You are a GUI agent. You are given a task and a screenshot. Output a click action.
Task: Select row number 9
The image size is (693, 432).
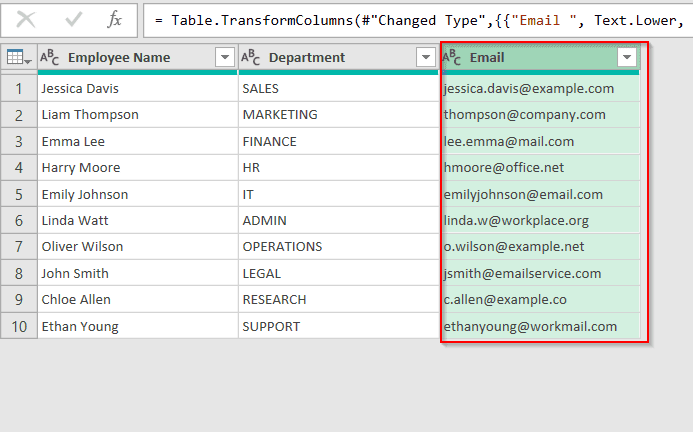(19, 299)
